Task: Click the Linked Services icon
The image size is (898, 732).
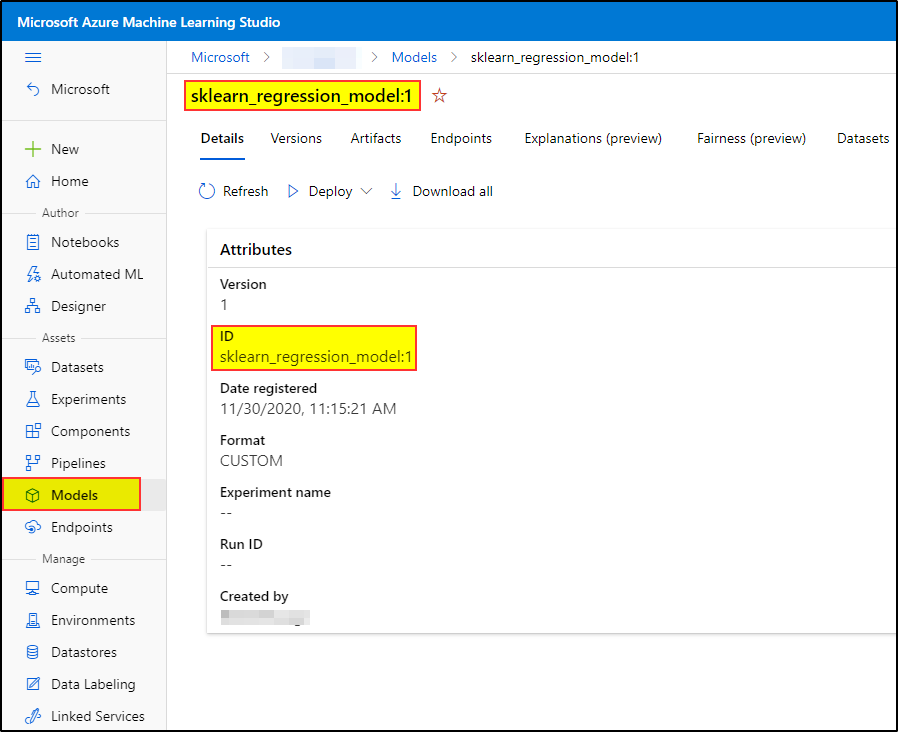Action: tap(33, 717)
